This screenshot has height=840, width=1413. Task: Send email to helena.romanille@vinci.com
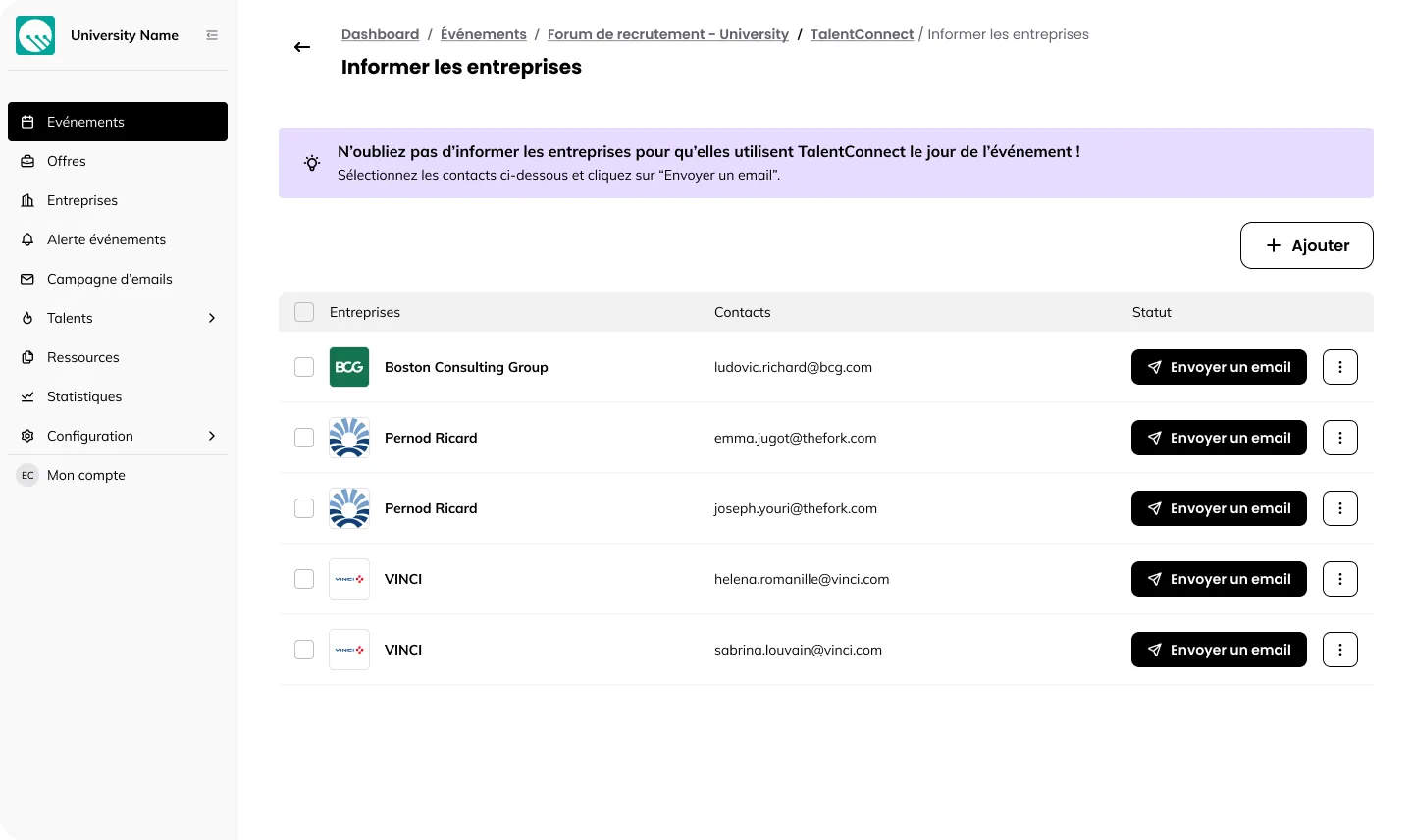point(1219,579)
